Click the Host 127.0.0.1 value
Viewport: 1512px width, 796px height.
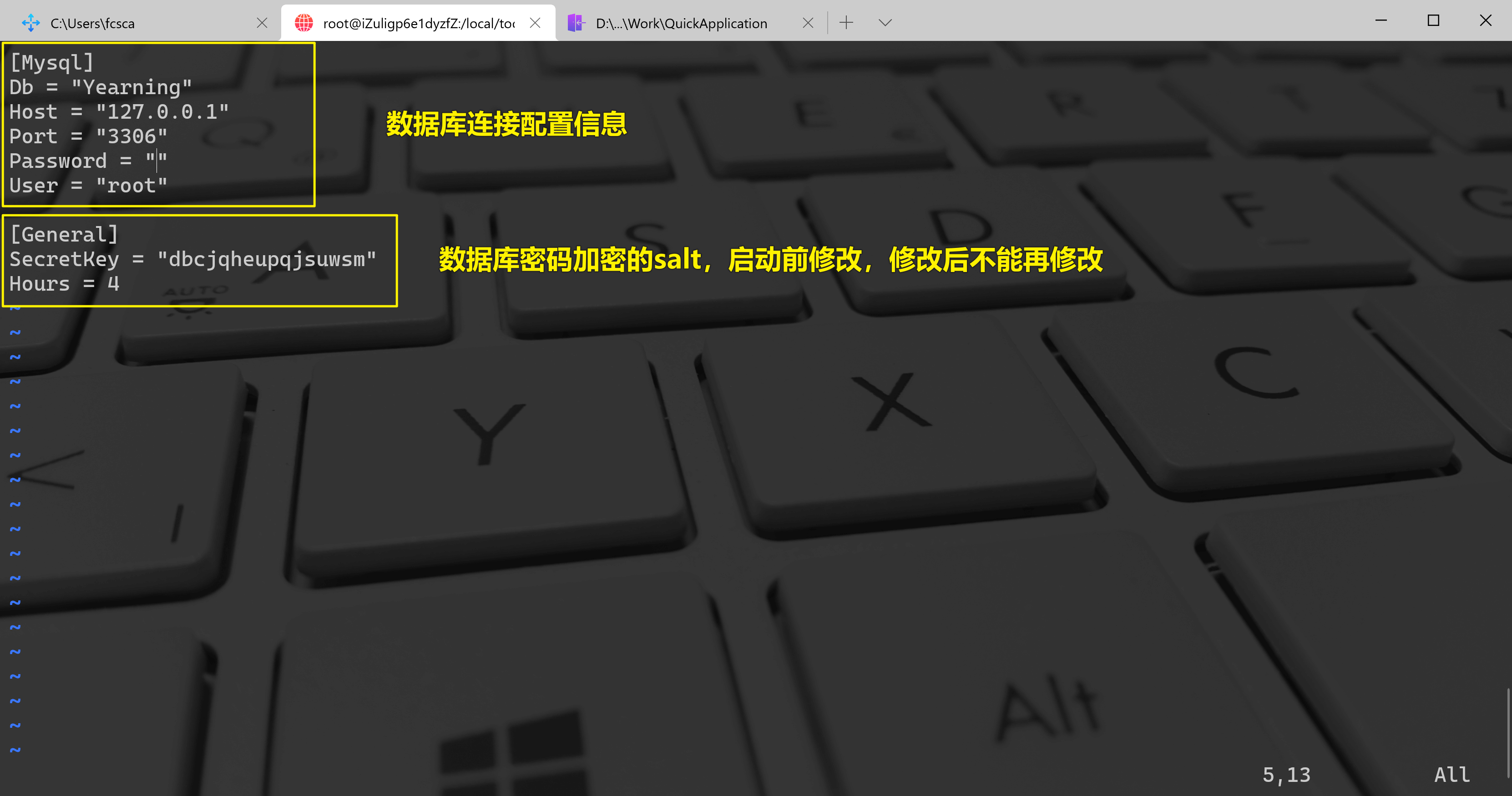[162, 111]
